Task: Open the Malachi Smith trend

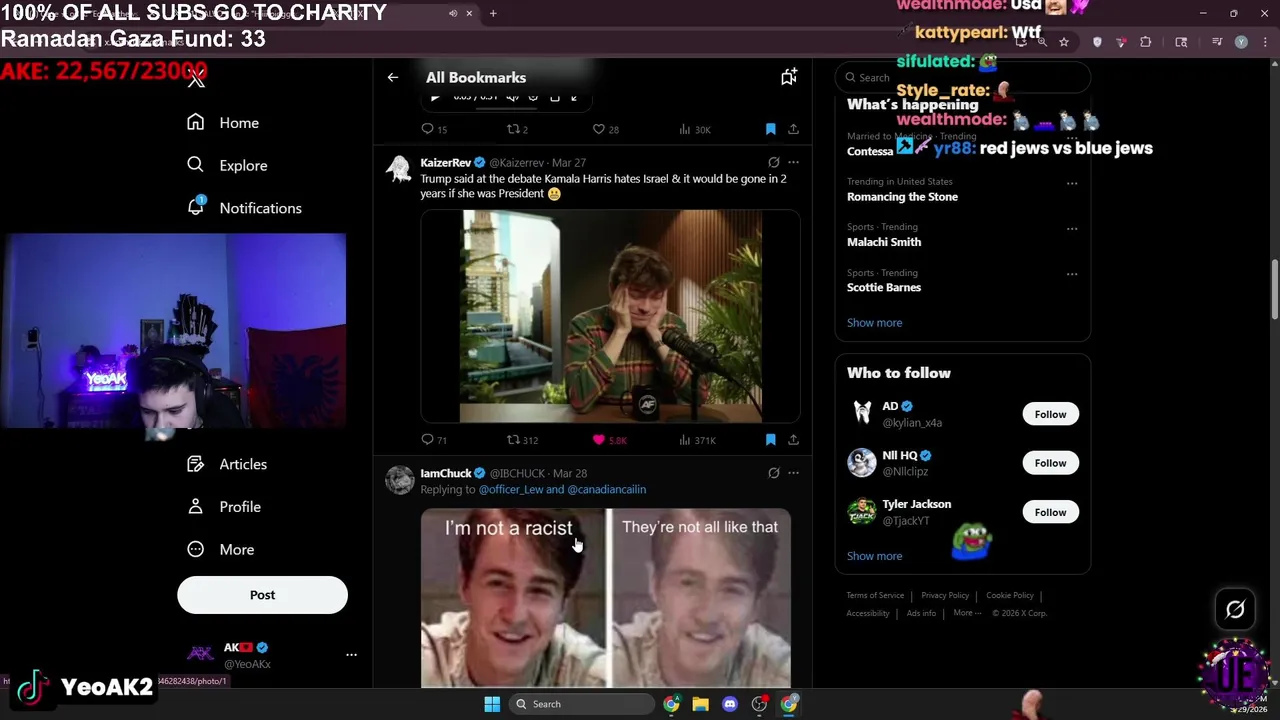Action: 884,242
